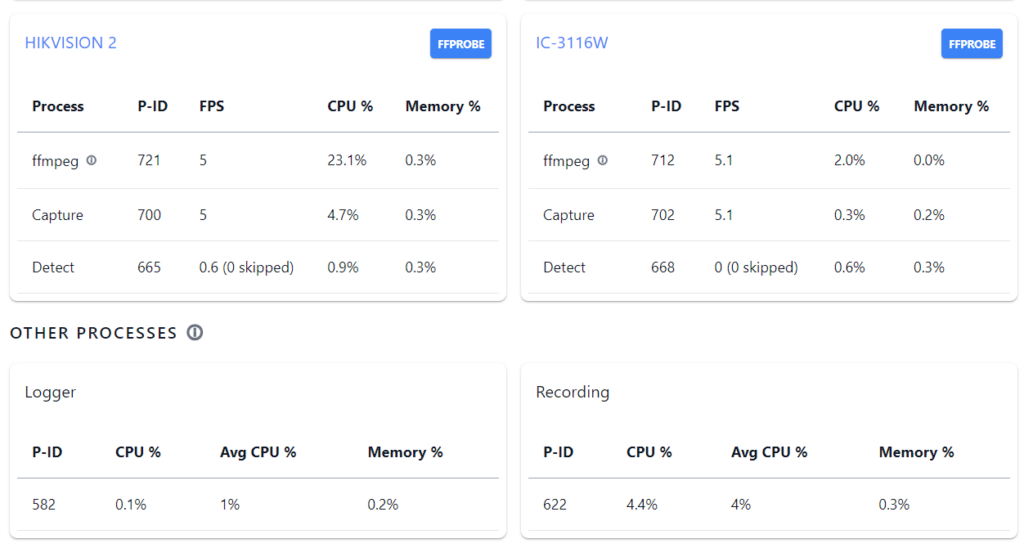This screenshot has width=1024, height=548.
Task: Click Other Processes info icon
Action: pyautogui.click(x=195, y=333)
